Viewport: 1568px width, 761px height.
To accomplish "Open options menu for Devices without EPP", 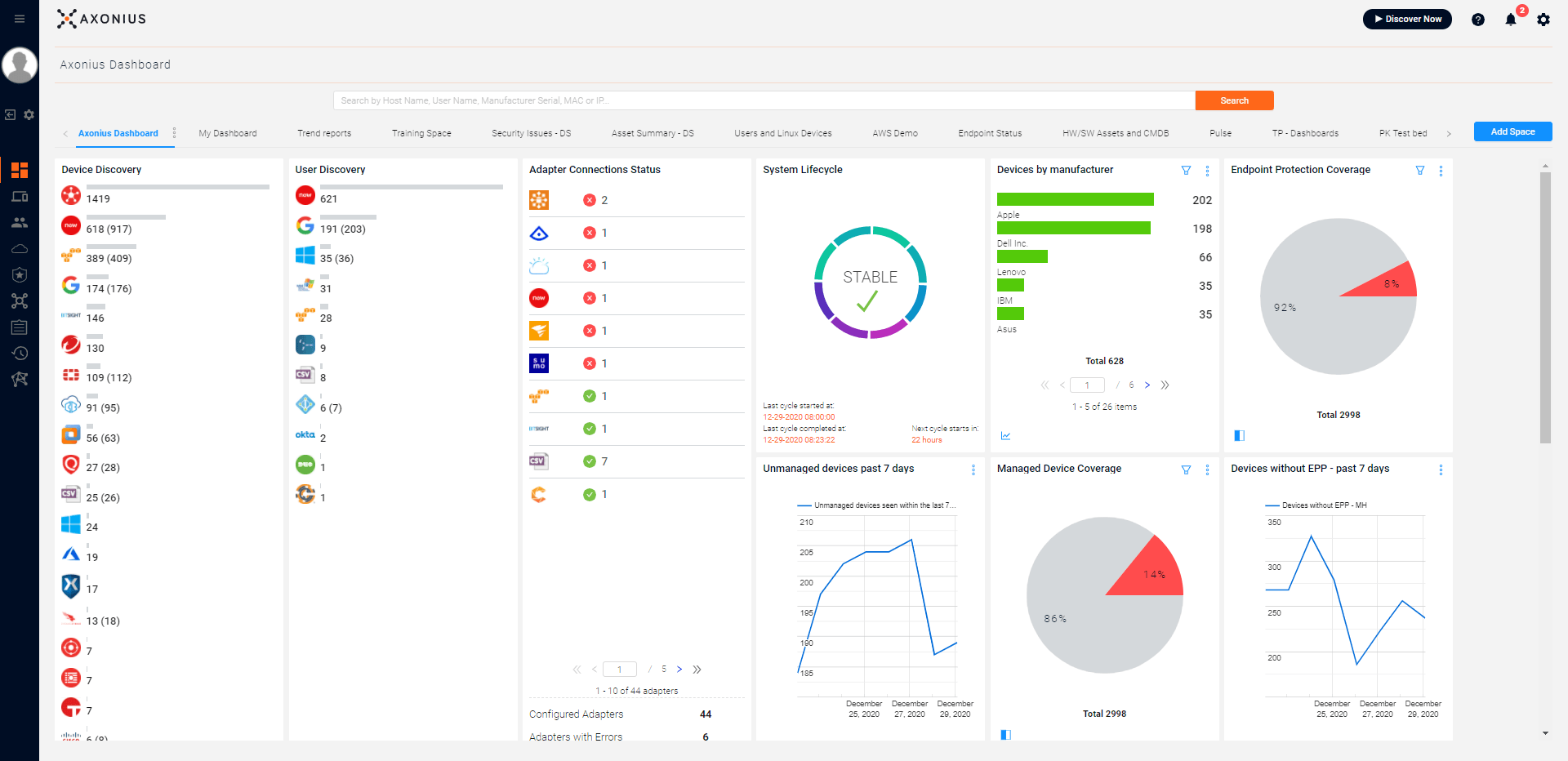I will [1441, 470].
